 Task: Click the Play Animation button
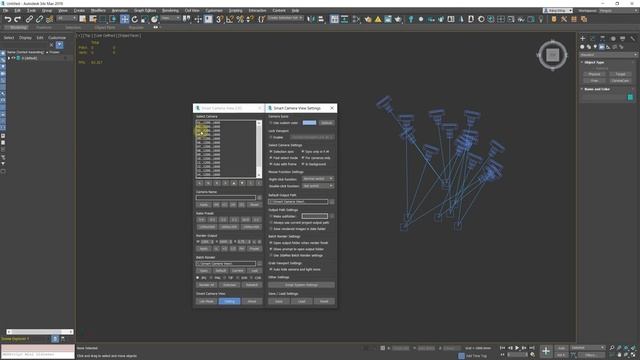coord(517,348)
